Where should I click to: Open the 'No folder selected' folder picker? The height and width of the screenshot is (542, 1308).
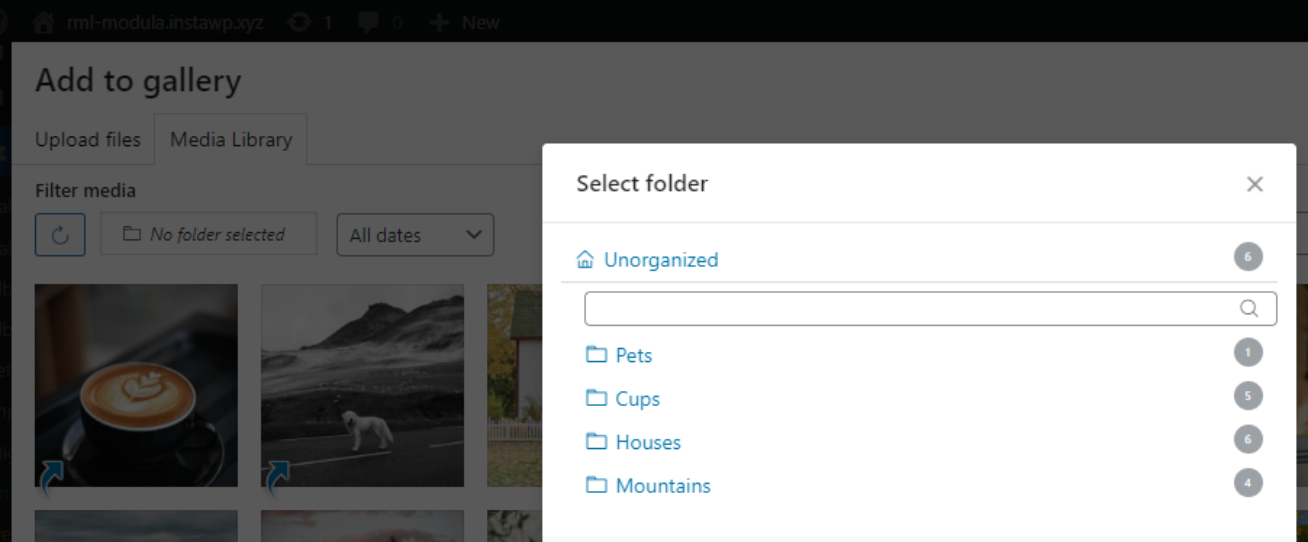pyautogui.click(x=209, y=234)
